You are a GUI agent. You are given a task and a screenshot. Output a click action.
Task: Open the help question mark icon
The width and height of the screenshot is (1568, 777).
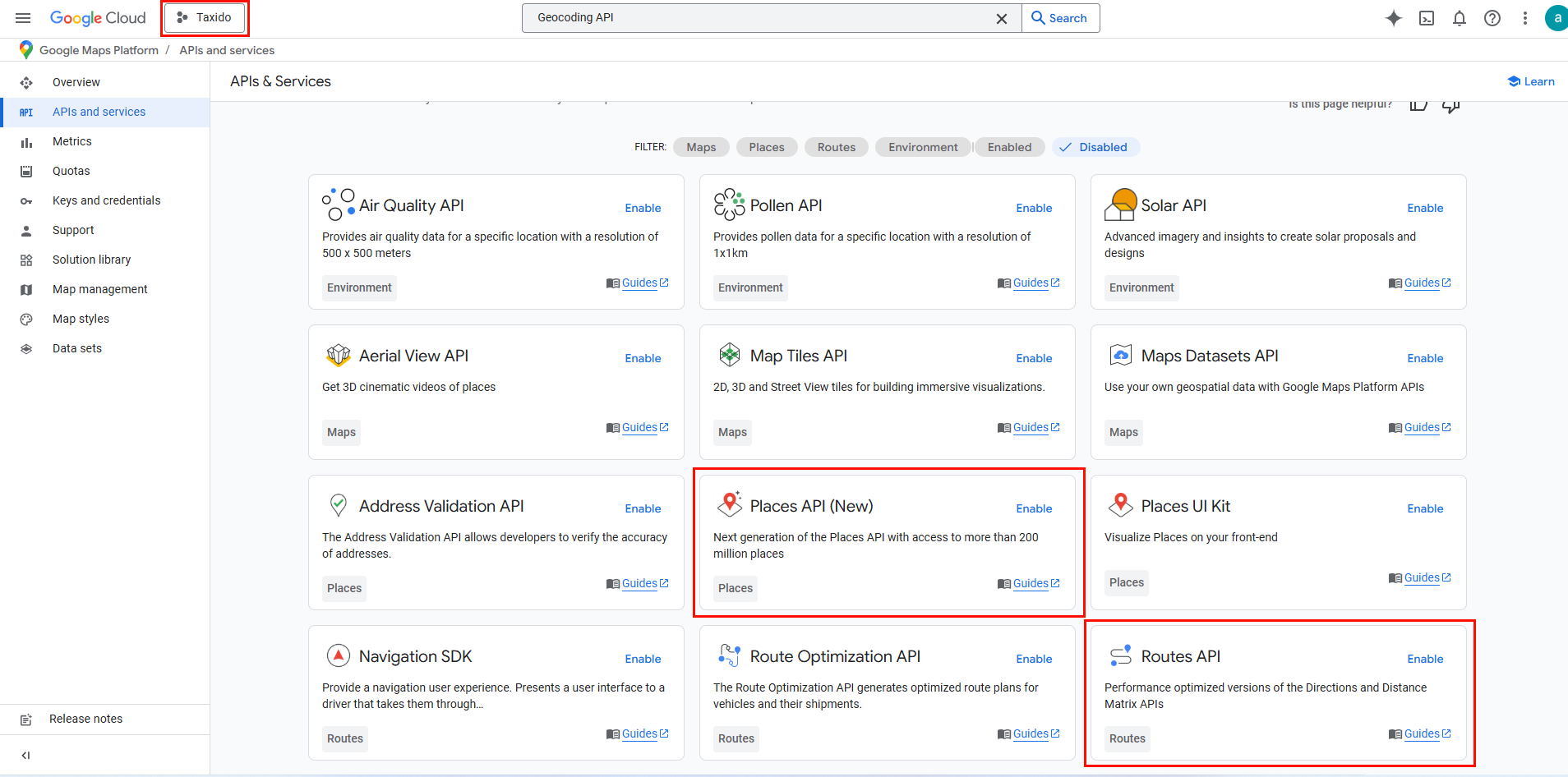point(1492,18)
